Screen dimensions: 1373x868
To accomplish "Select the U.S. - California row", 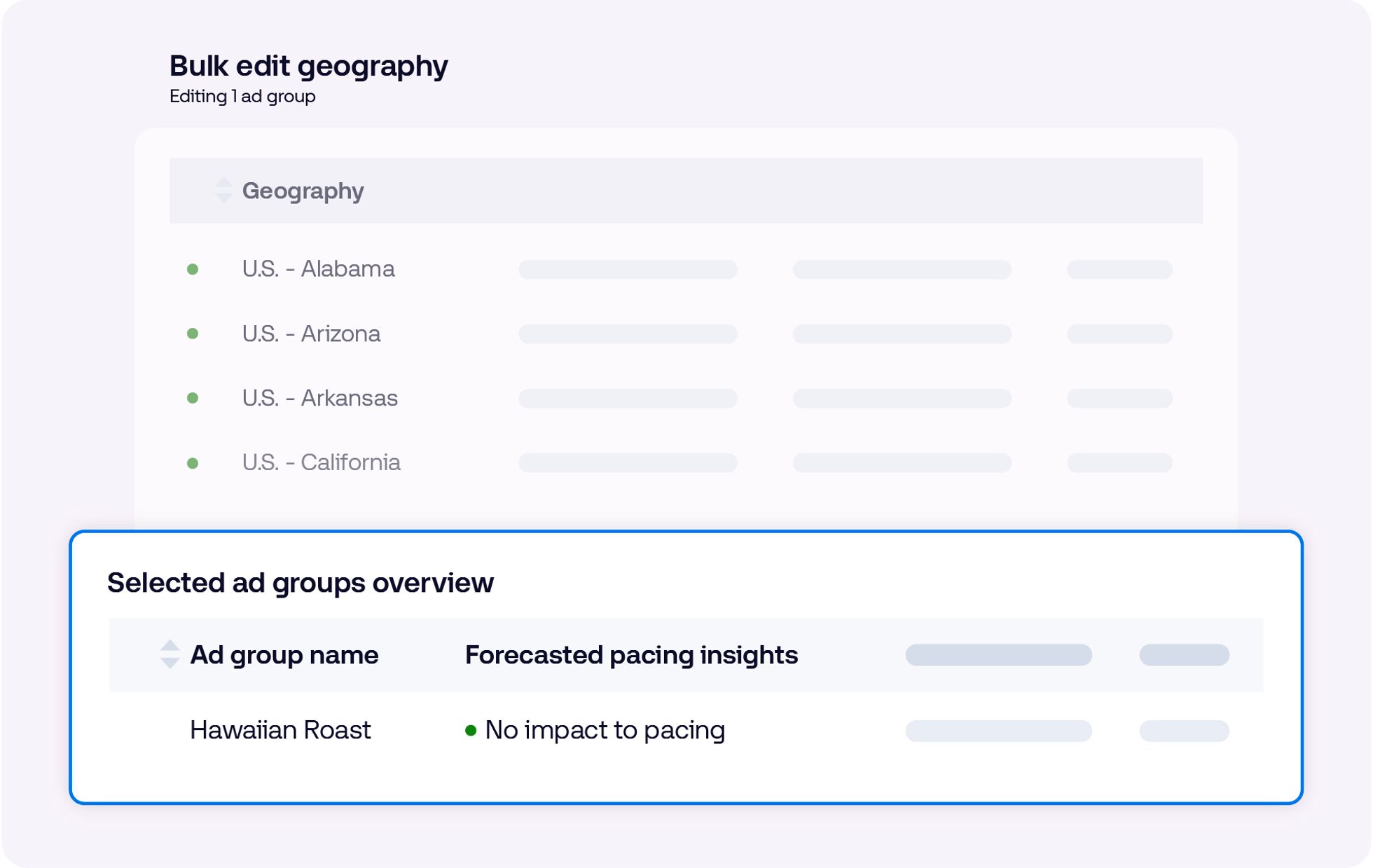I will 686,463.
